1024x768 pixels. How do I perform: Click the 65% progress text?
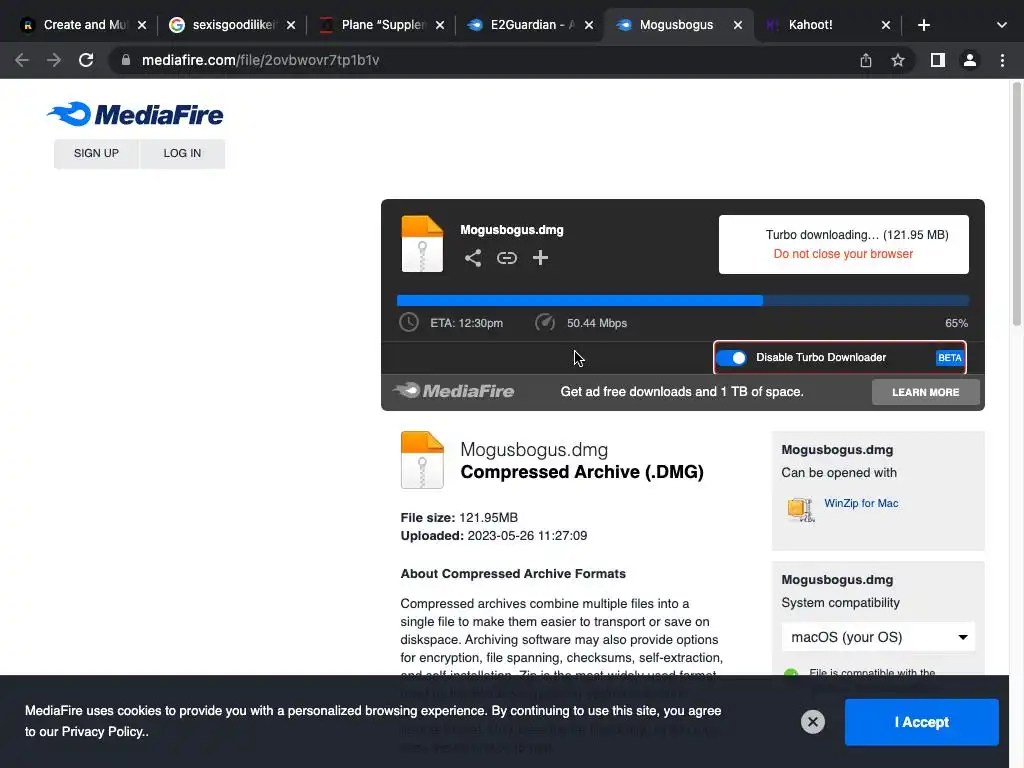click(x=956, y=323)
